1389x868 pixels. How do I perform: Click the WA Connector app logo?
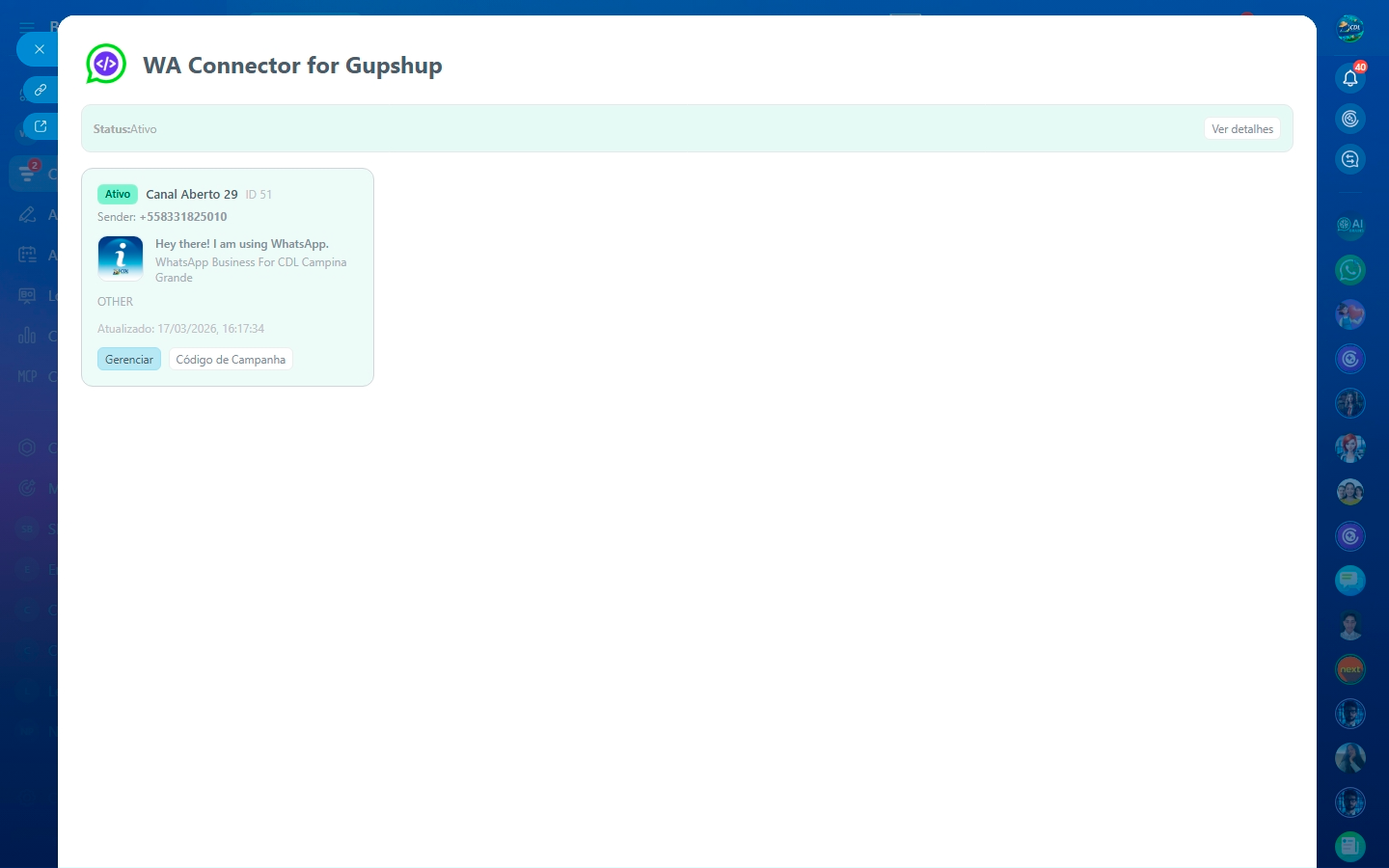click(x=106, y=65)
